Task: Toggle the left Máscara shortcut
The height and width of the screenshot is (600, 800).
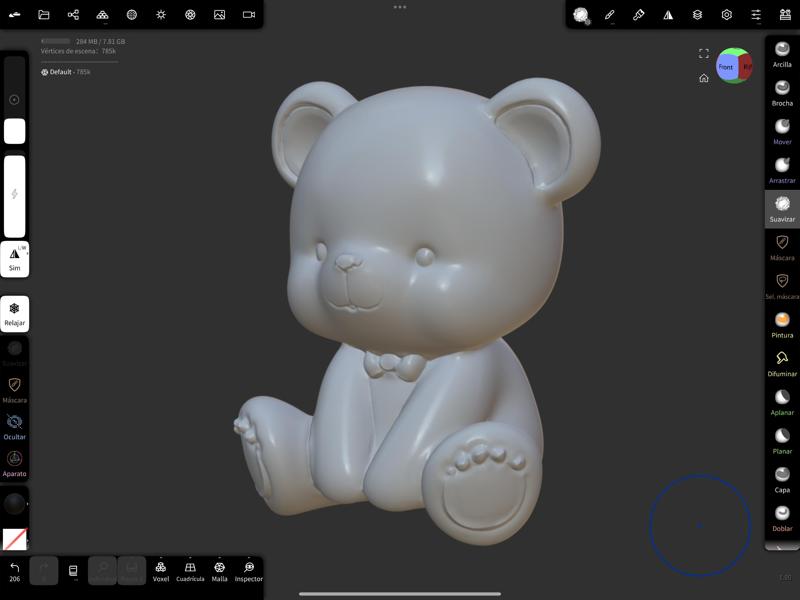Action: click(14, 390)
